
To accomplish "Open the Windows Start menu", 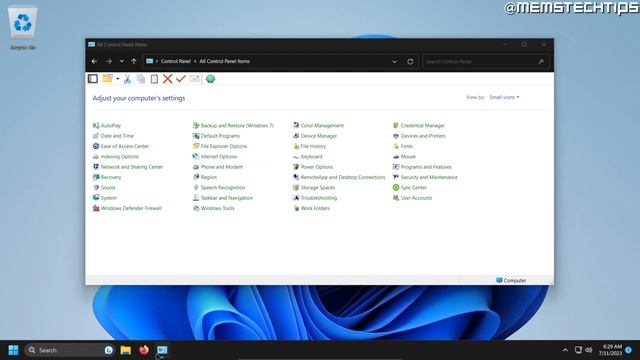I will [13, 350].
